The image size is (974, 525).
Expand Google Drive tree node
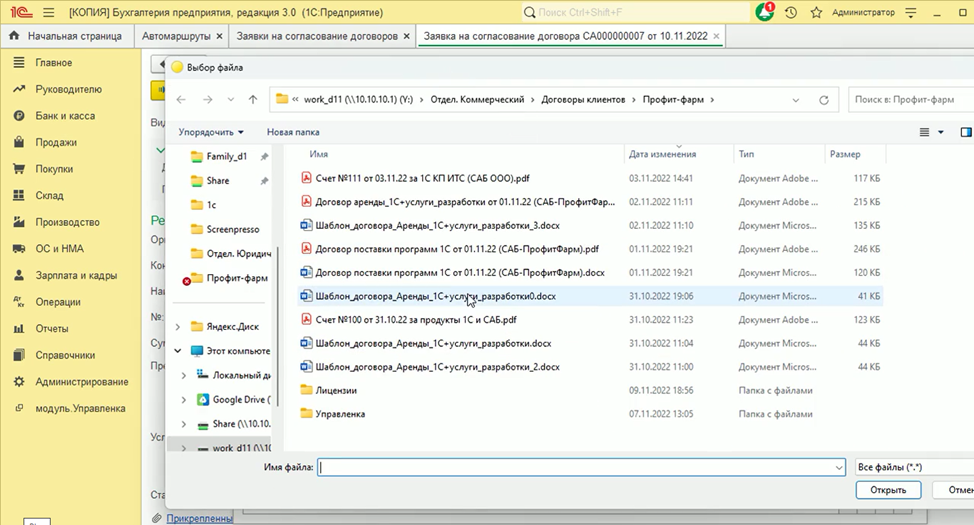[x=183, y=399]
